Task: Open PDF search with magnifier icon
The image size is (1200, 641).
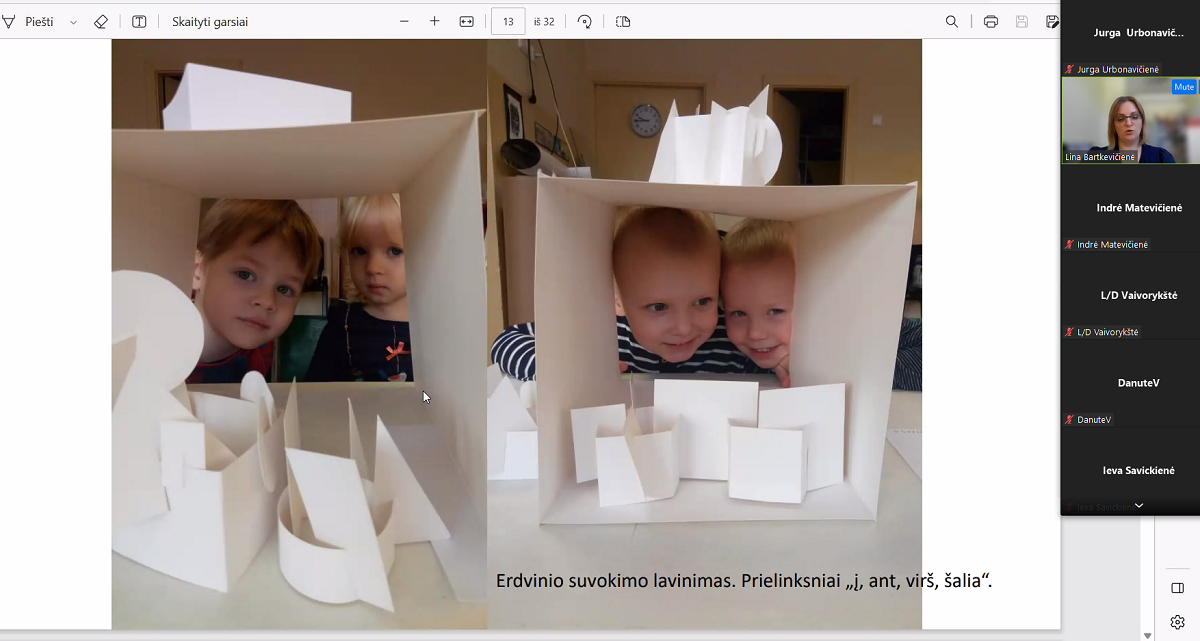Action: click(952, 21)
